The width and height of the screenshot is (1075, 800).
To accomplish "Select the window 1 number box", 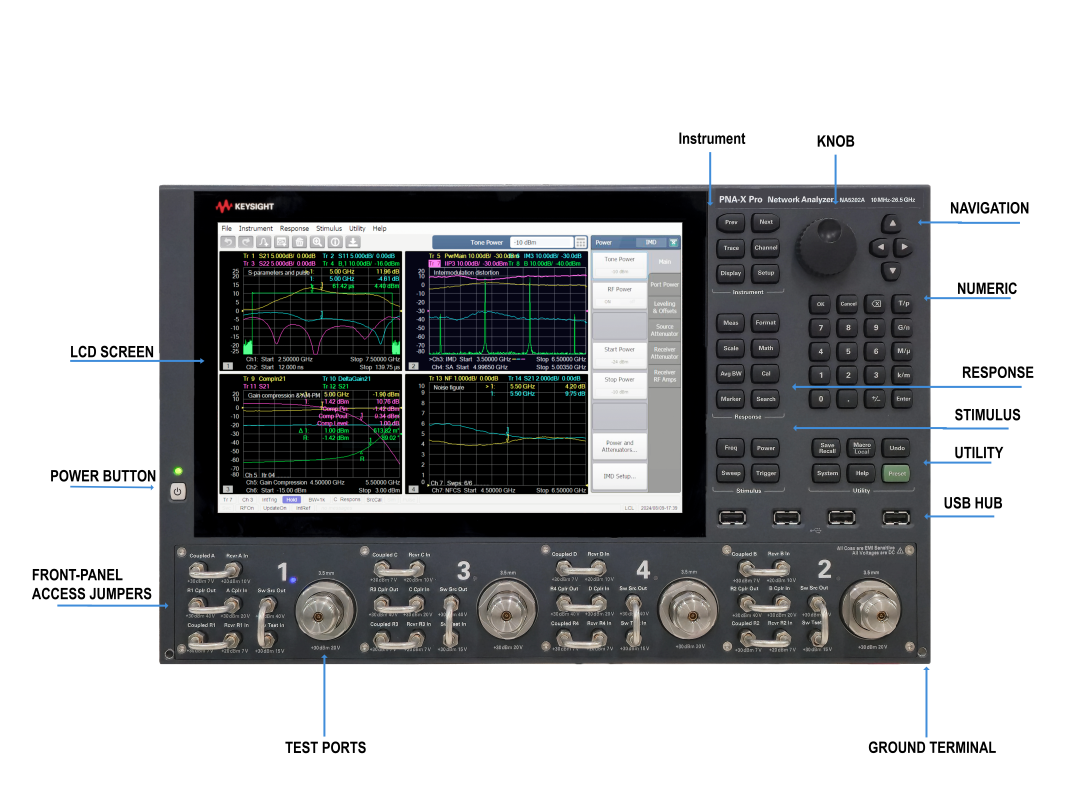I will tap(227, 367).
